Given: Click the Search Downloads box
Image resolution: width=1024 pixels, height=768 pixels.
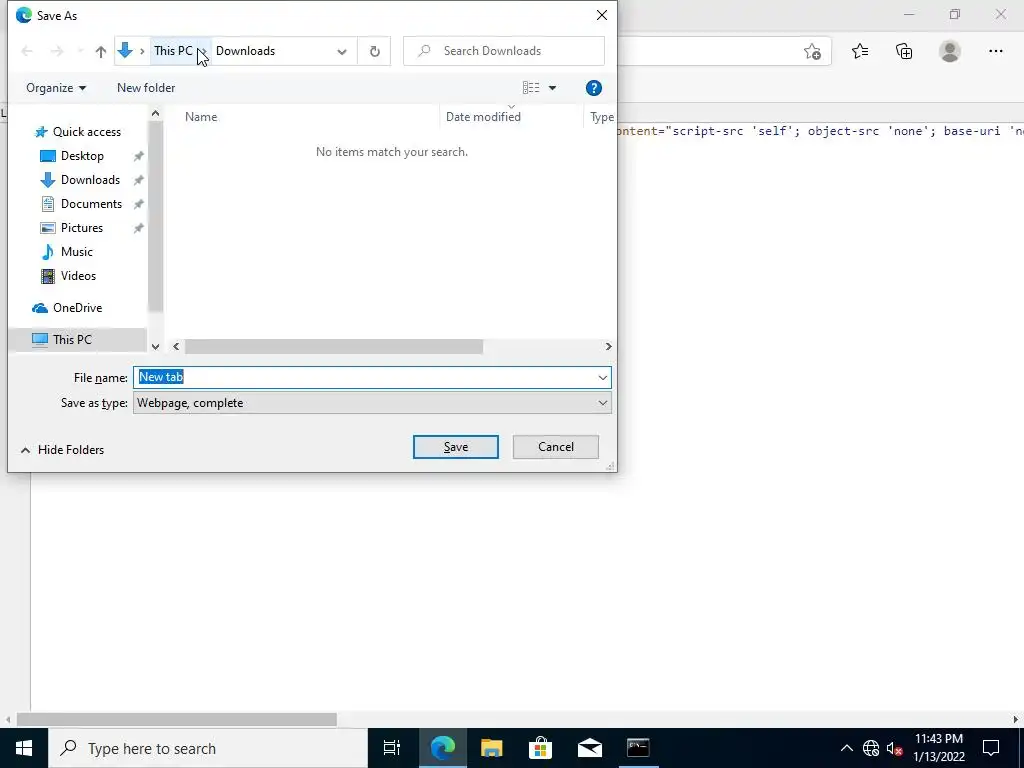Looking at the screenshot, I should click(504, 51).
